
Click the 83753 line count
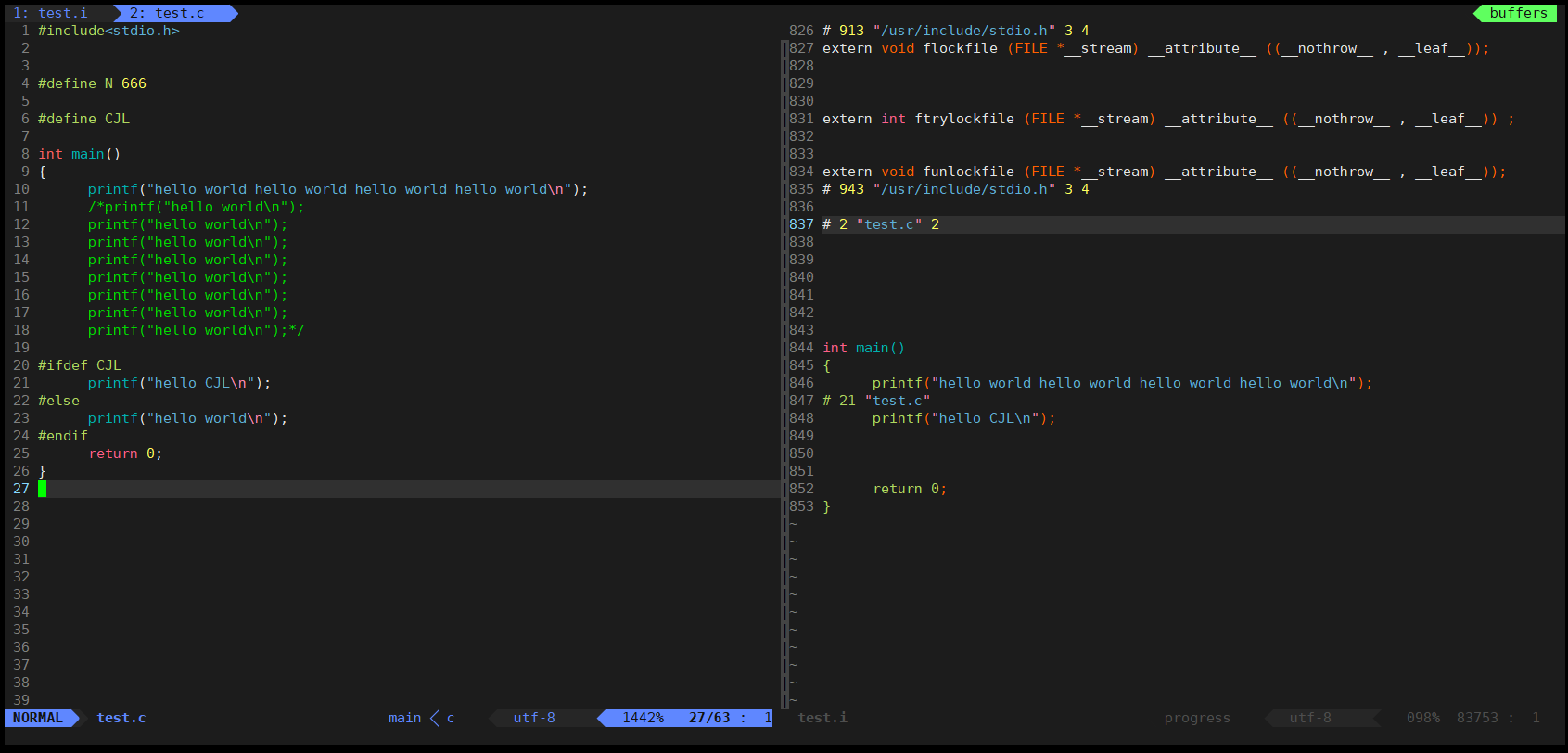[x=1477, y=718]
